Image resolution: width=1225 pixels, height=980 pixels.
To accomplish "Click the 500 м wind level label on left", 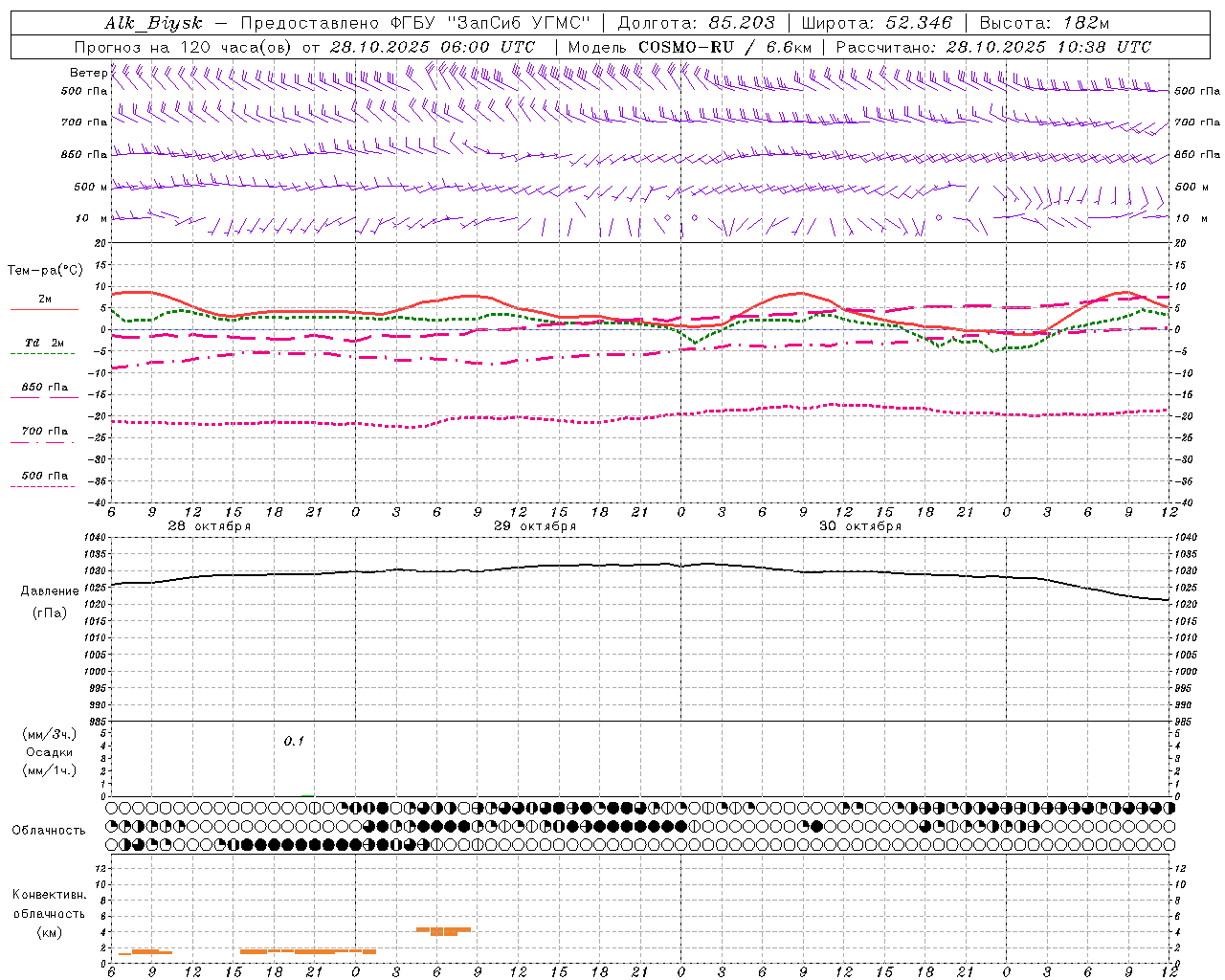I will pyautogui.click(x=91, y=187).
